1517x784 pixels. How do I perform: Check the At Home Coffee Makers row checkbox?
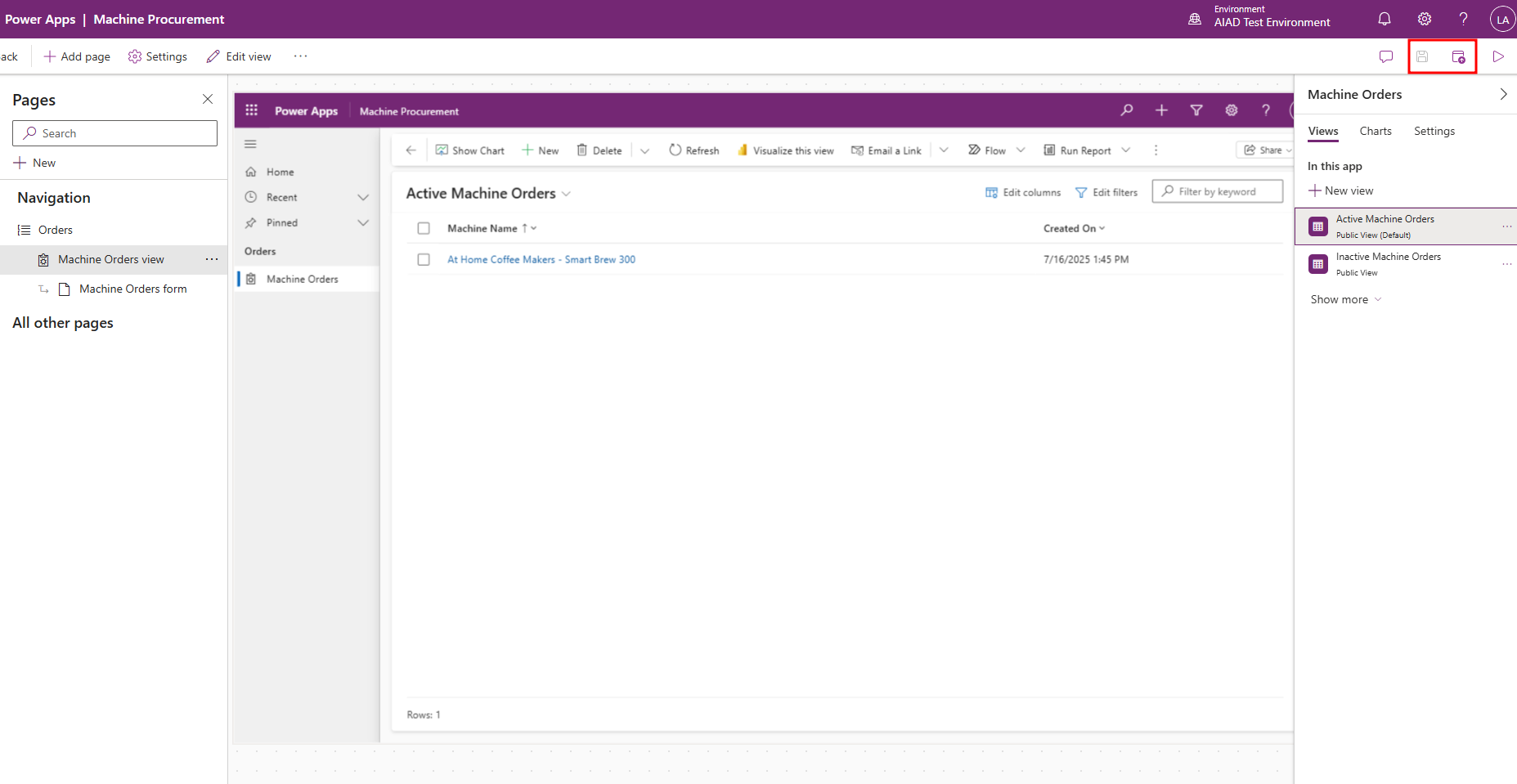[x=424, y=259]
